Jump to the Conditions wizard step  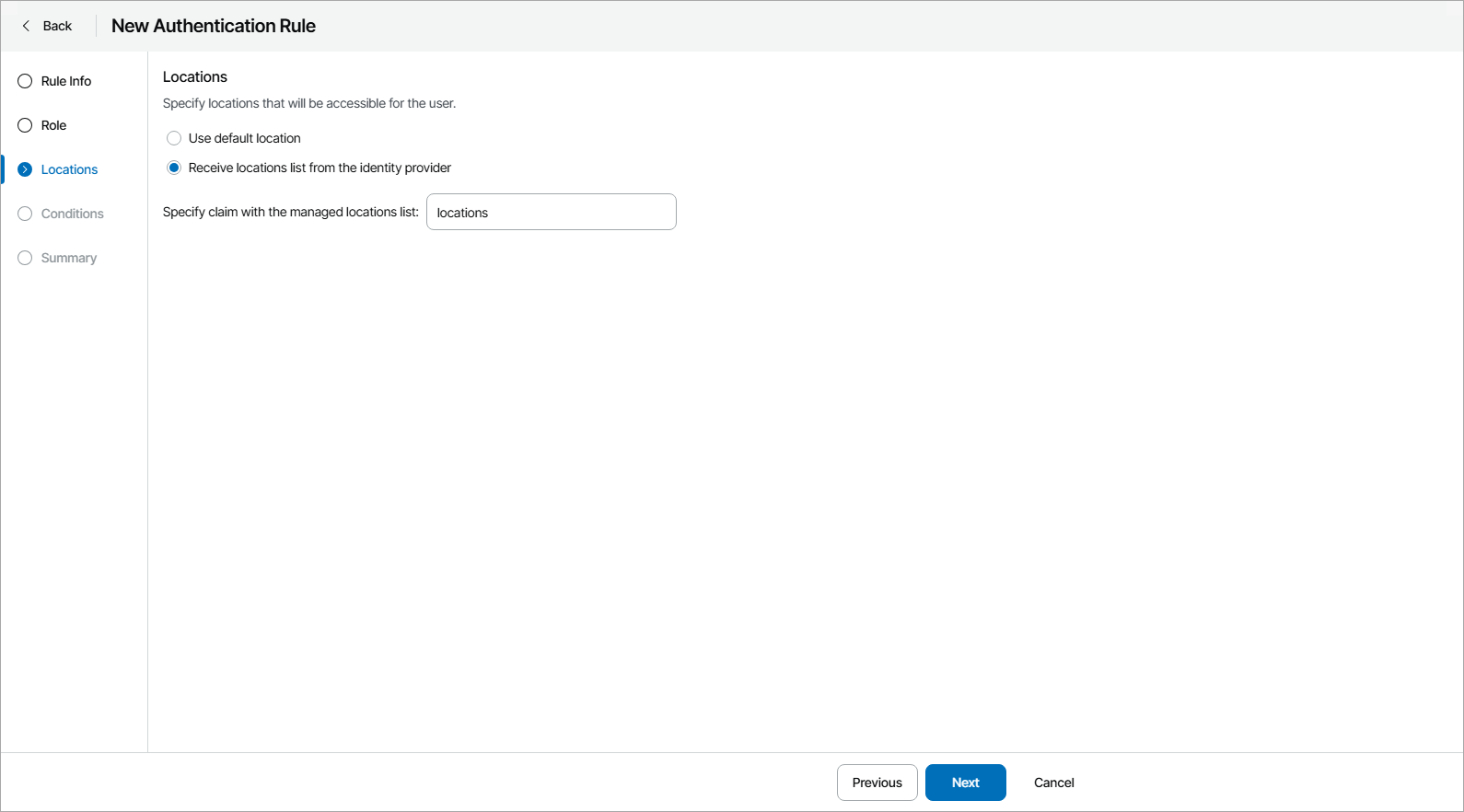(72, 214)
